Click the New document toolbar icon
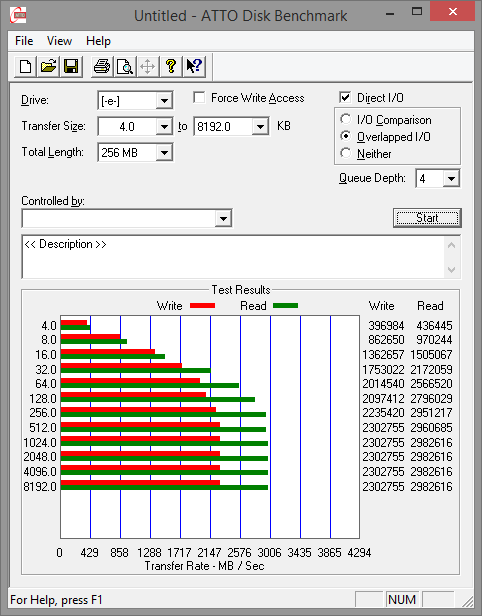The image size is (482, 616). [26, 66]
